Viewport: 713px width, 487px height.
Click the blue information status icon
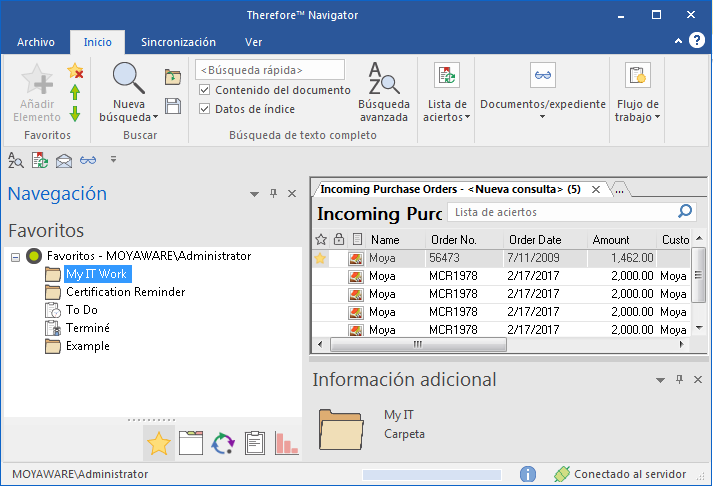pyautogui.click(x=527, y=474)
